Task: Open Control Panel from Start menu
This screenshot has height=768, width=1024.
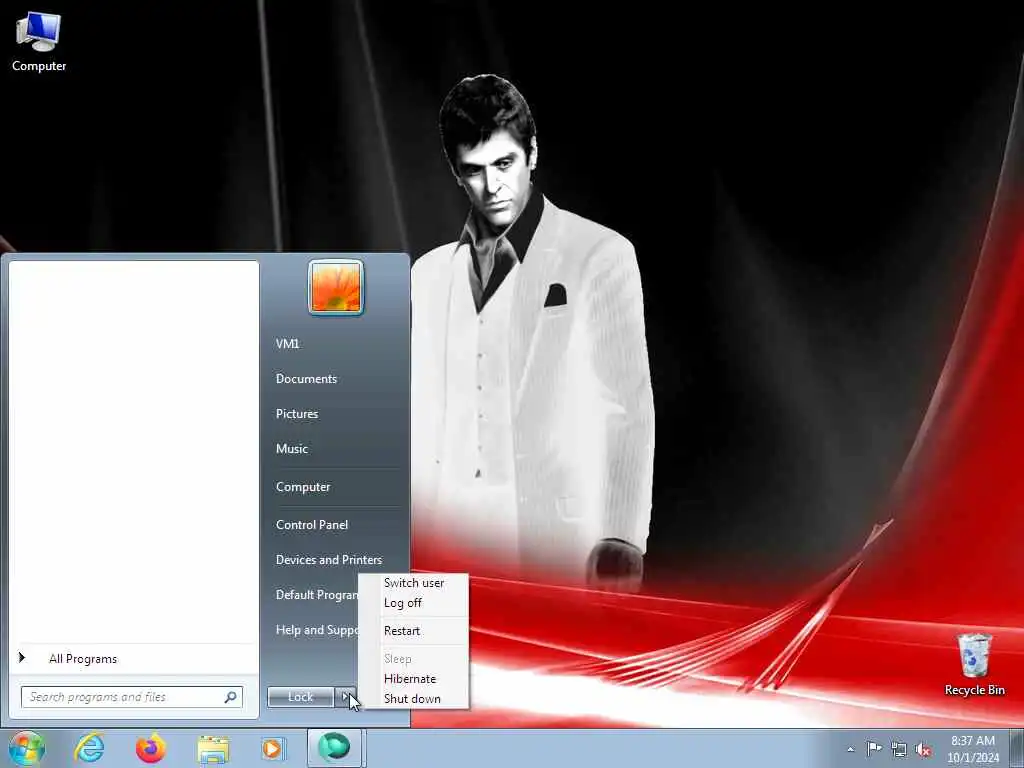Action: (312, 524)
